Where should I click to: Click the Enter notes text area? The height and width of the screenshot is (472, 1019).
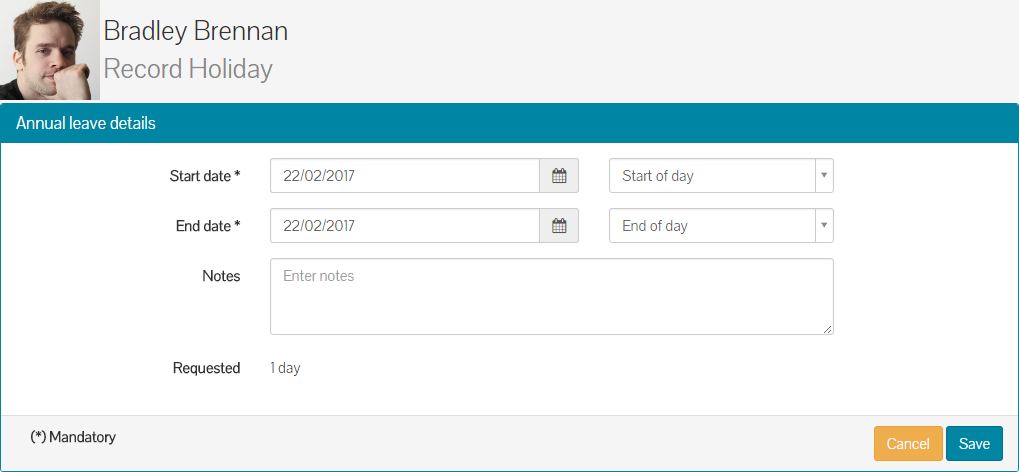(551, 296)
